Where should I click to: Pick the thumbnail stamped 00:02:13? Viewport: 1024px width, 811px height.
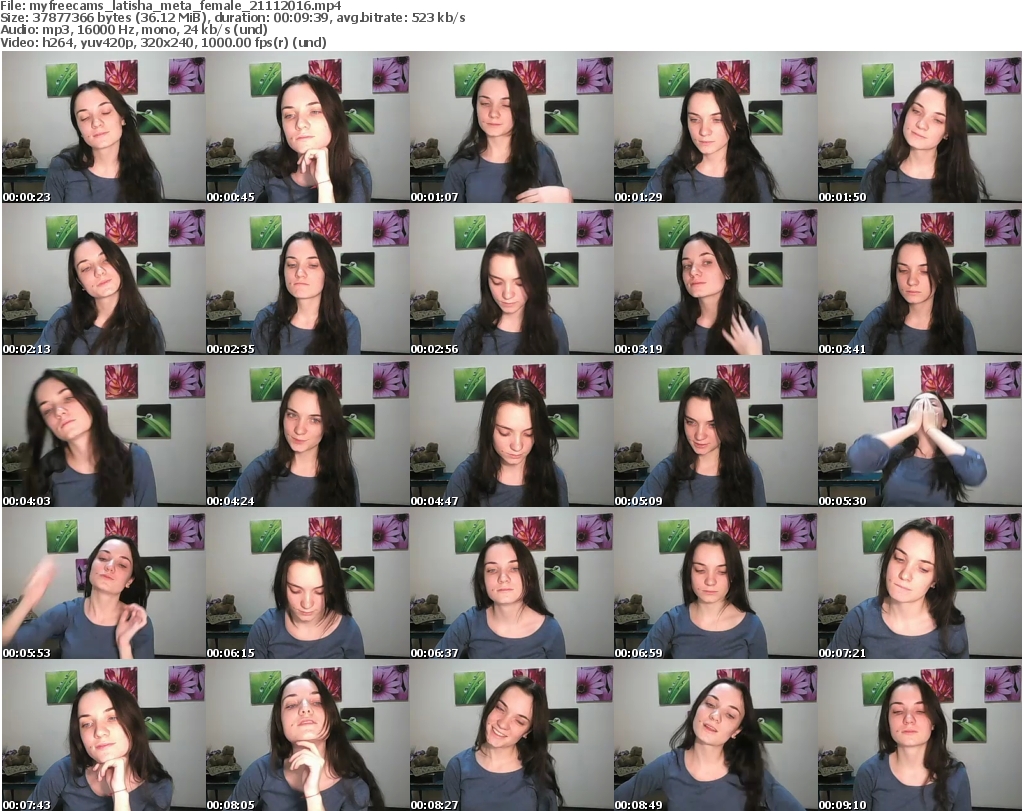point(104,279)
